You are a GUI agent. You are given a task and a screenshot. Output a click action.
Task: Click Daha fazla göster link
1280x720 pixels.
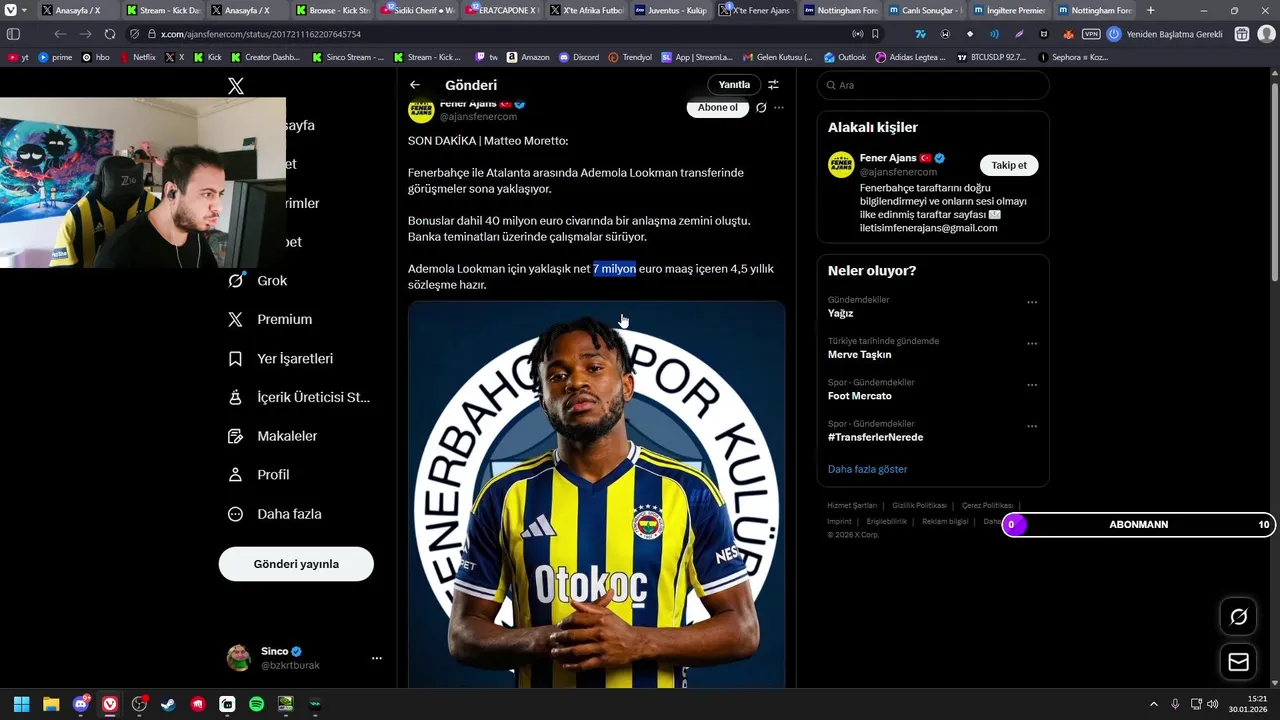pyautogui.click(x=868, y=469)
